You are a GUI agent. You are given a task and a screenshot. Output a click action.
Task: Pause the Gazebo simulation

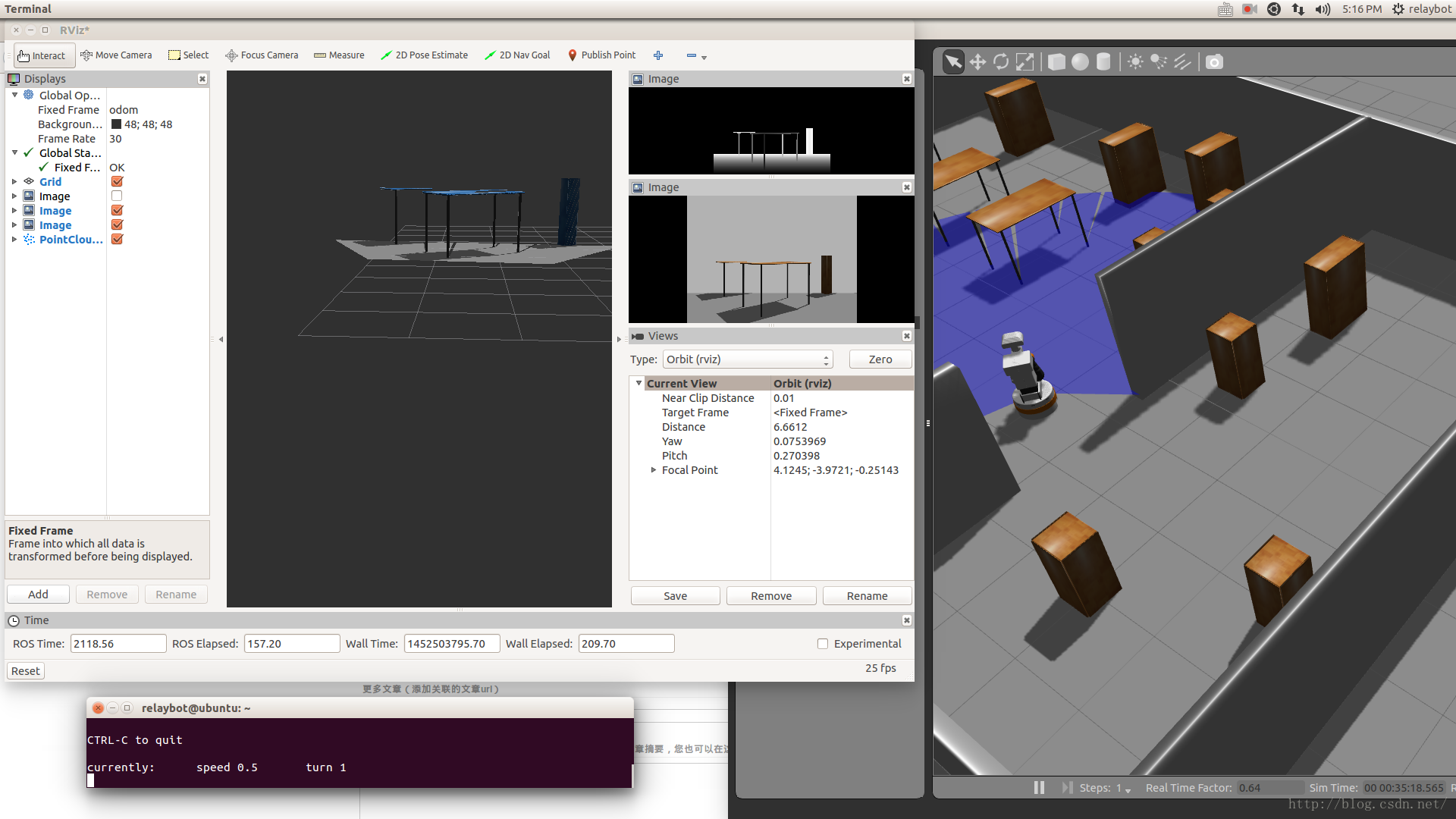pyautogui.click(x=1039, y=788)
